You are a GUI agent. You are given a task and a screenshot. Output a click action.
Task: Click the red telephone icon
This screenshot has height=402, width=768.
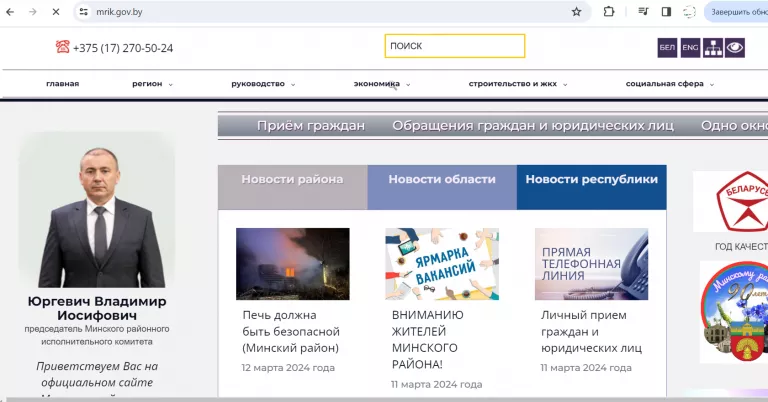(x=63, y=47)
